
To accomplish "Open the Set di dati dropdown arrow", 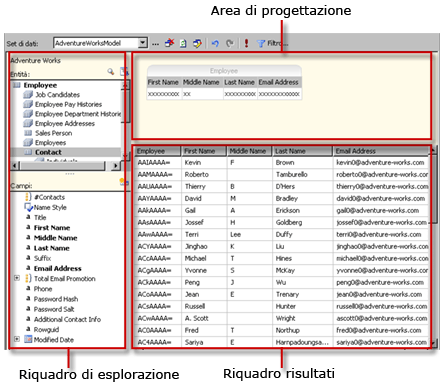I will [143, 43].
